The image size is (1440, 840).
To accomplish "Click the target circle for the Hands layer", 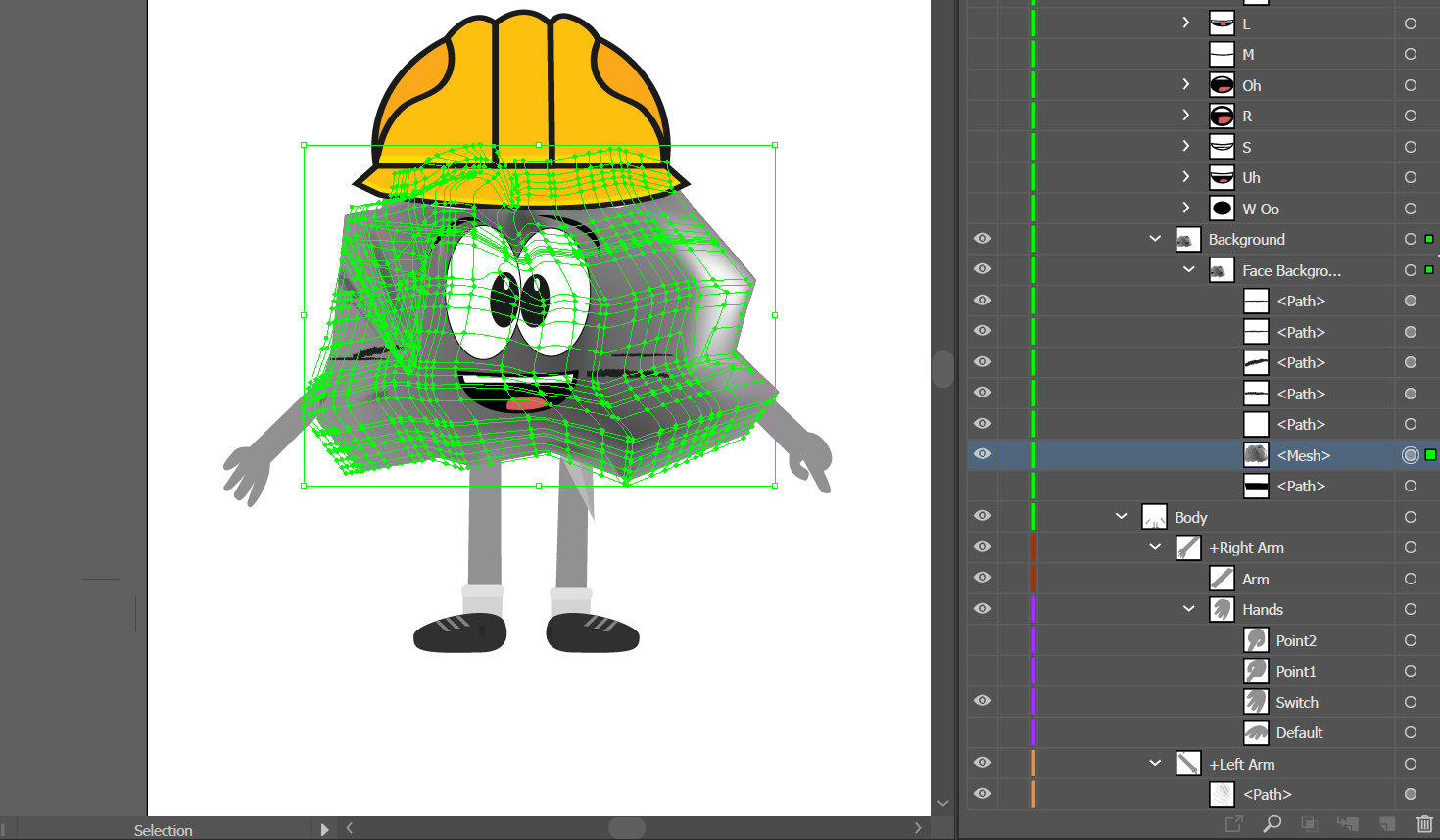I will [x=1411, y=609].
